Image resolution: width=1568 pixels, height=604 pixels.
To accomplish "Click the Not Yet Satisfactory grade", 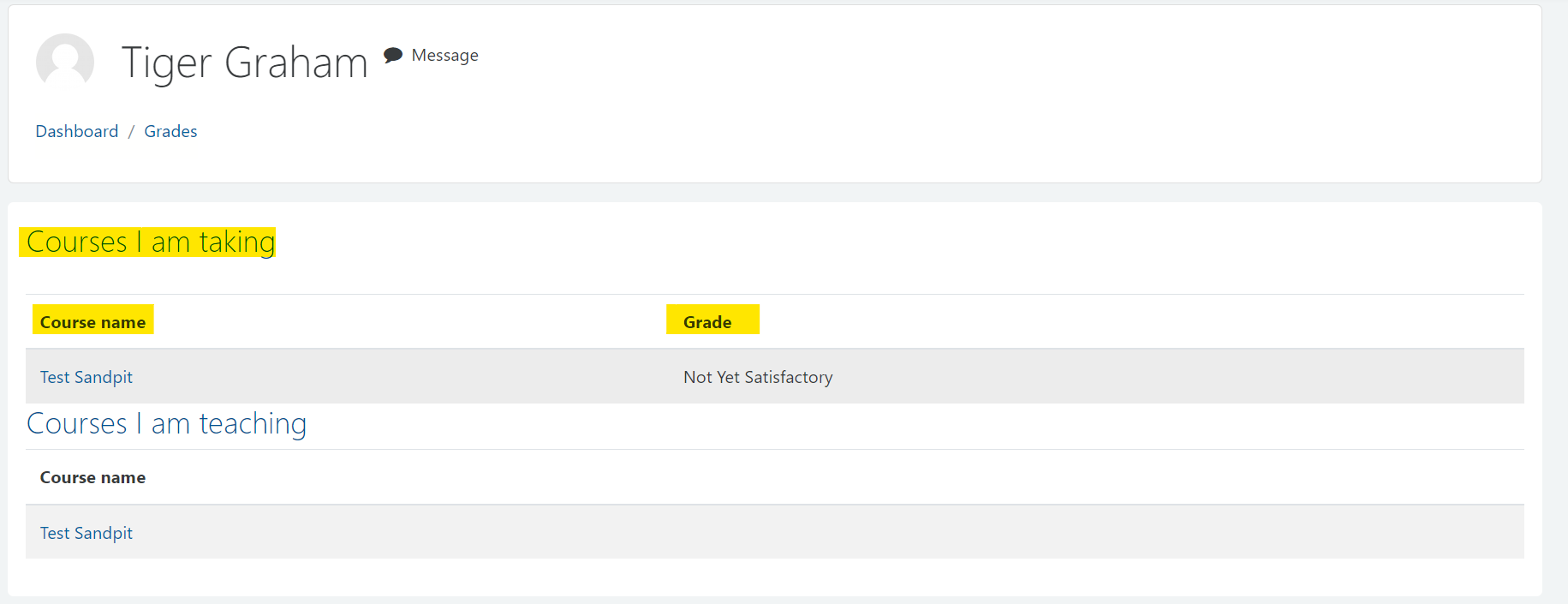I will [758, 377].
